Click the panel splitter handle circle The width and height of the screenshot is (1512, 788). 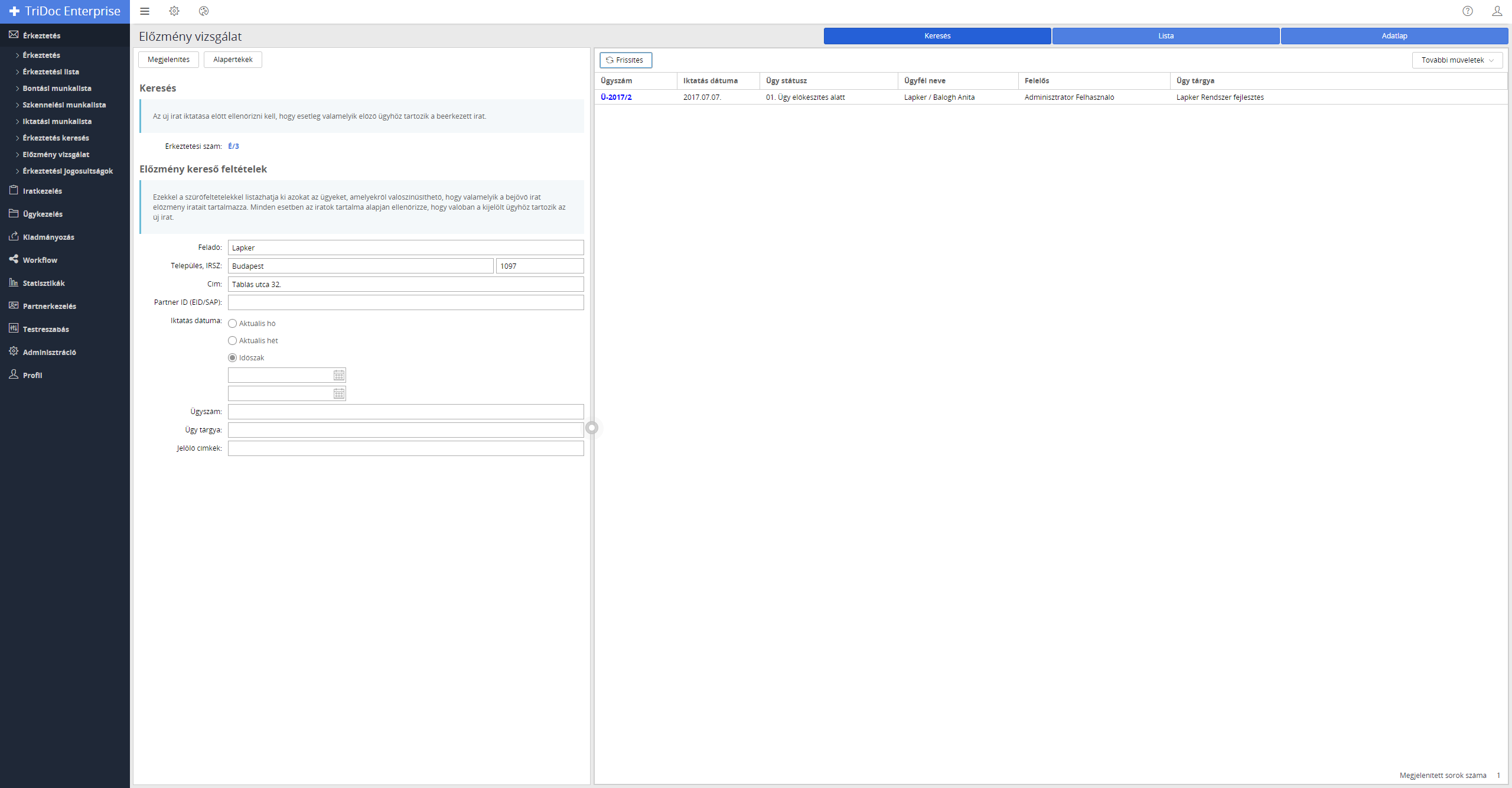(x=592, y=428)
